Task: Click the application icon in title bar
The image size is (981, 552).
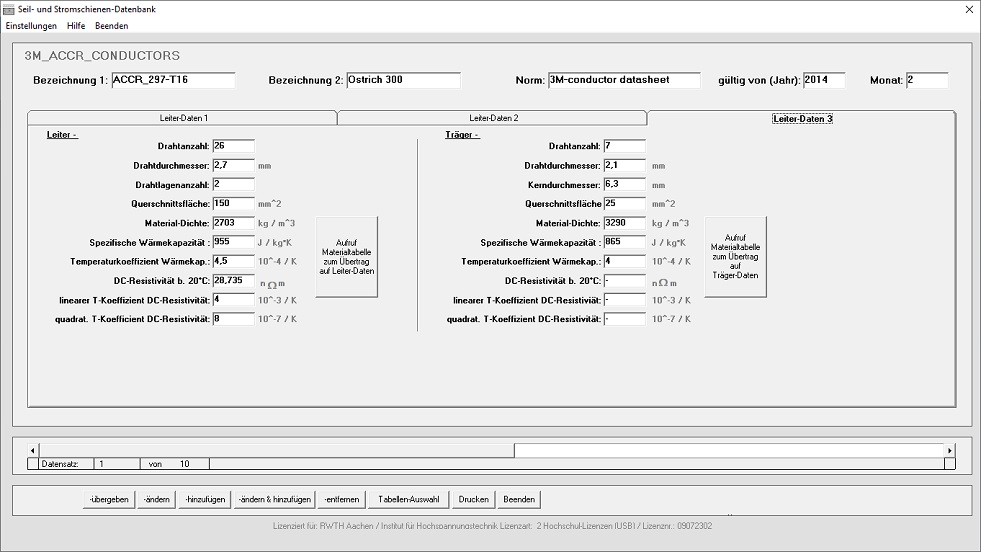Action: coord(10,9)
